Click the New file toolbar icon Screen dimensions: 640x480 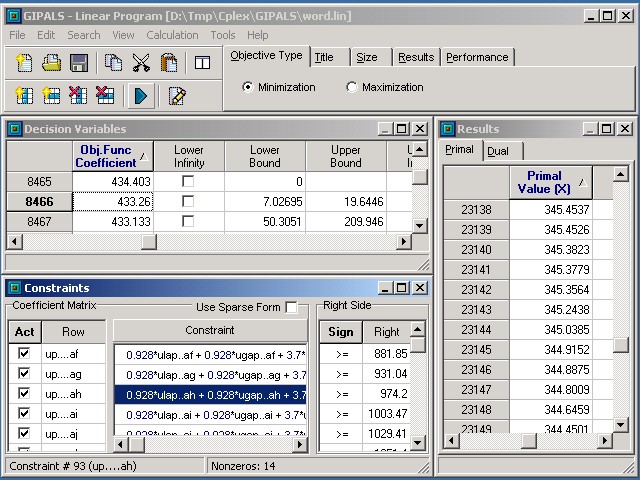[24, 63]
